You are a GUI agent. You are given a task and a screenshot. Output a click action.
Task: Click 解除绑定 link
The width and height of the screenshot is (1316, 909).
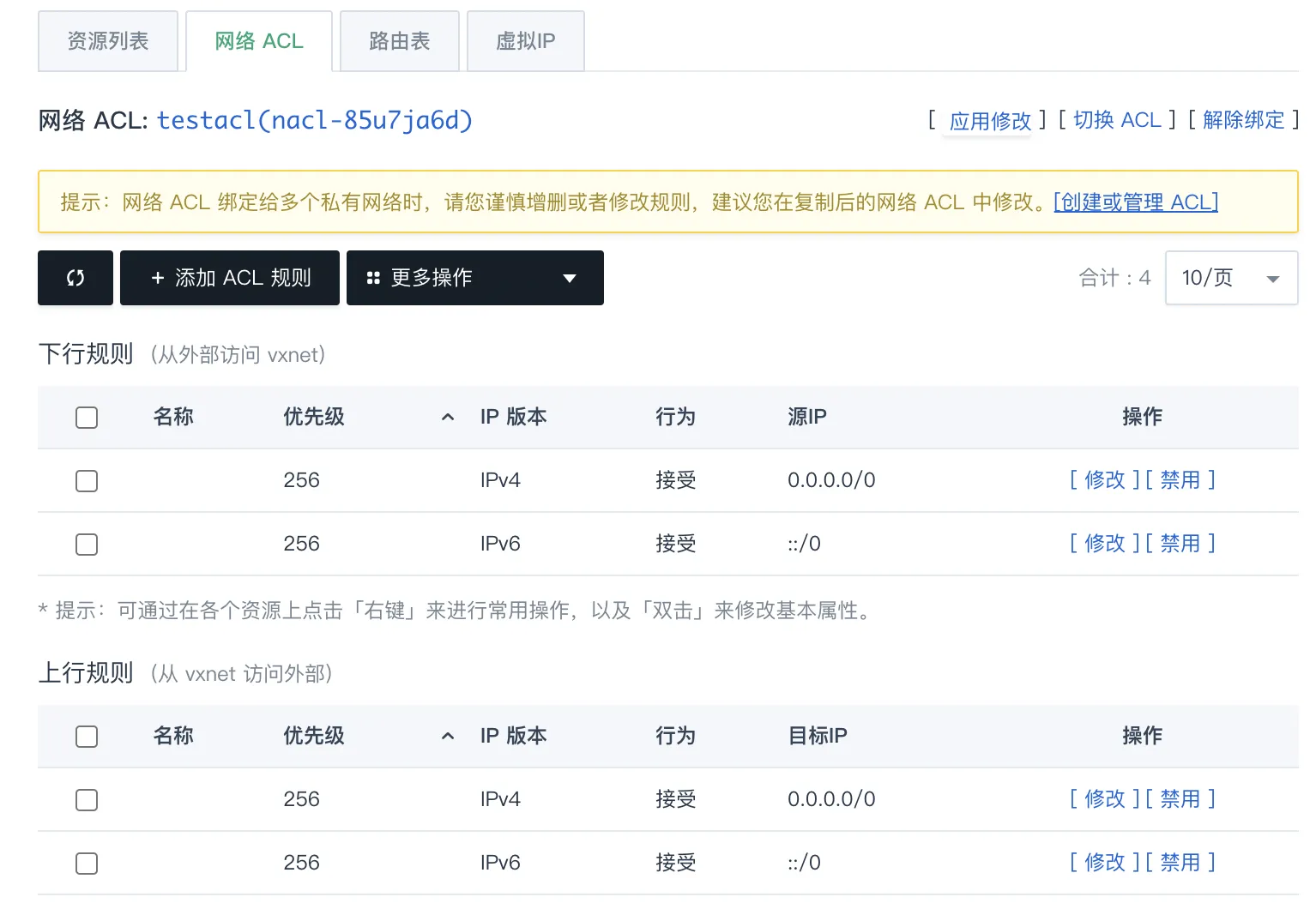pos(1244,120)
